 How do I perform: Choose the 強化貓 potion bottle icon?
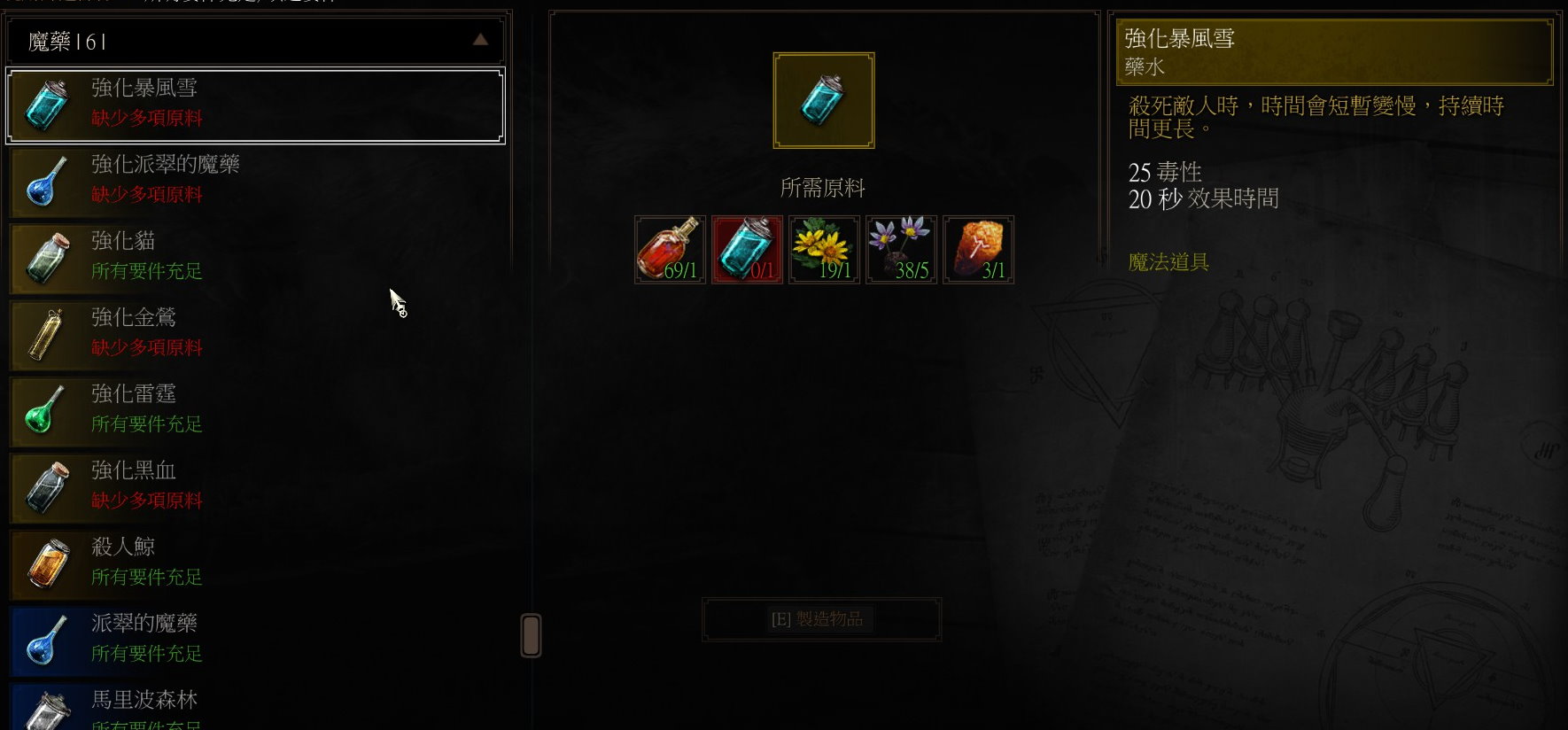[47, 258]
